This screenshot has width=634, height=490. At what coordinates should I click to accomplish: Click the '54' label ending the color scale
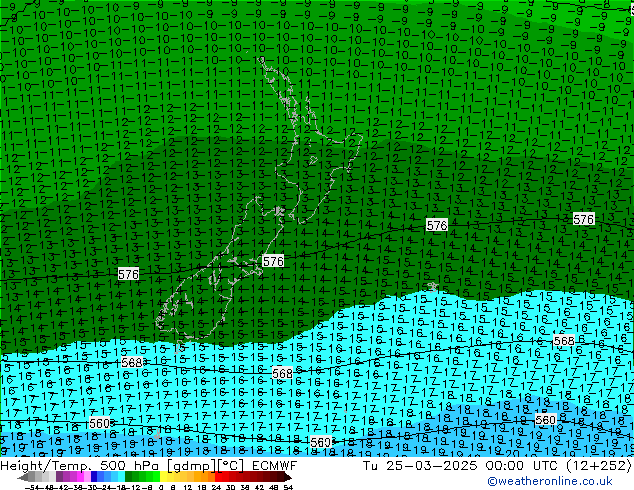[288, 487]
